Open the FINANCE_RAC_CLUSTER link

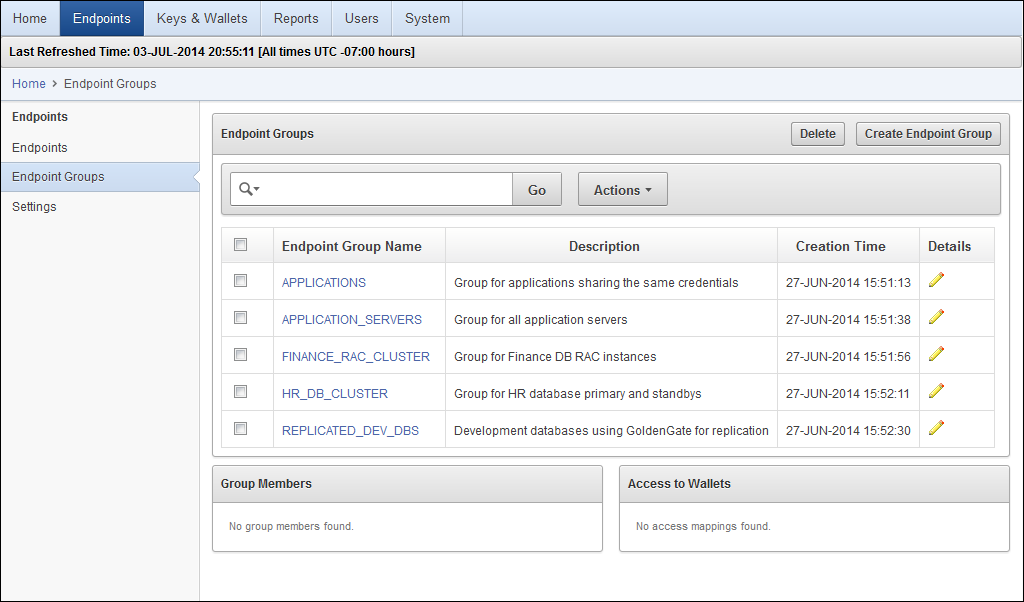pos(355,356)
